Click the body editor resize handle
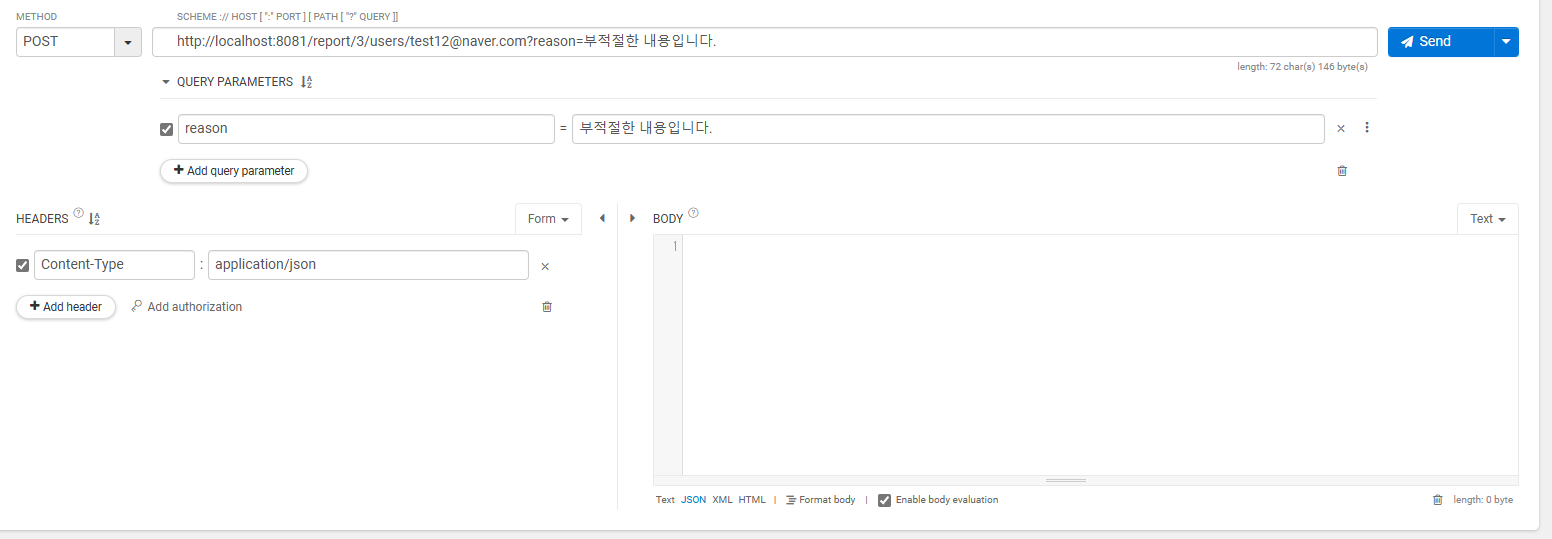This screenshot has height=539, width=1552. (1066, 481)
